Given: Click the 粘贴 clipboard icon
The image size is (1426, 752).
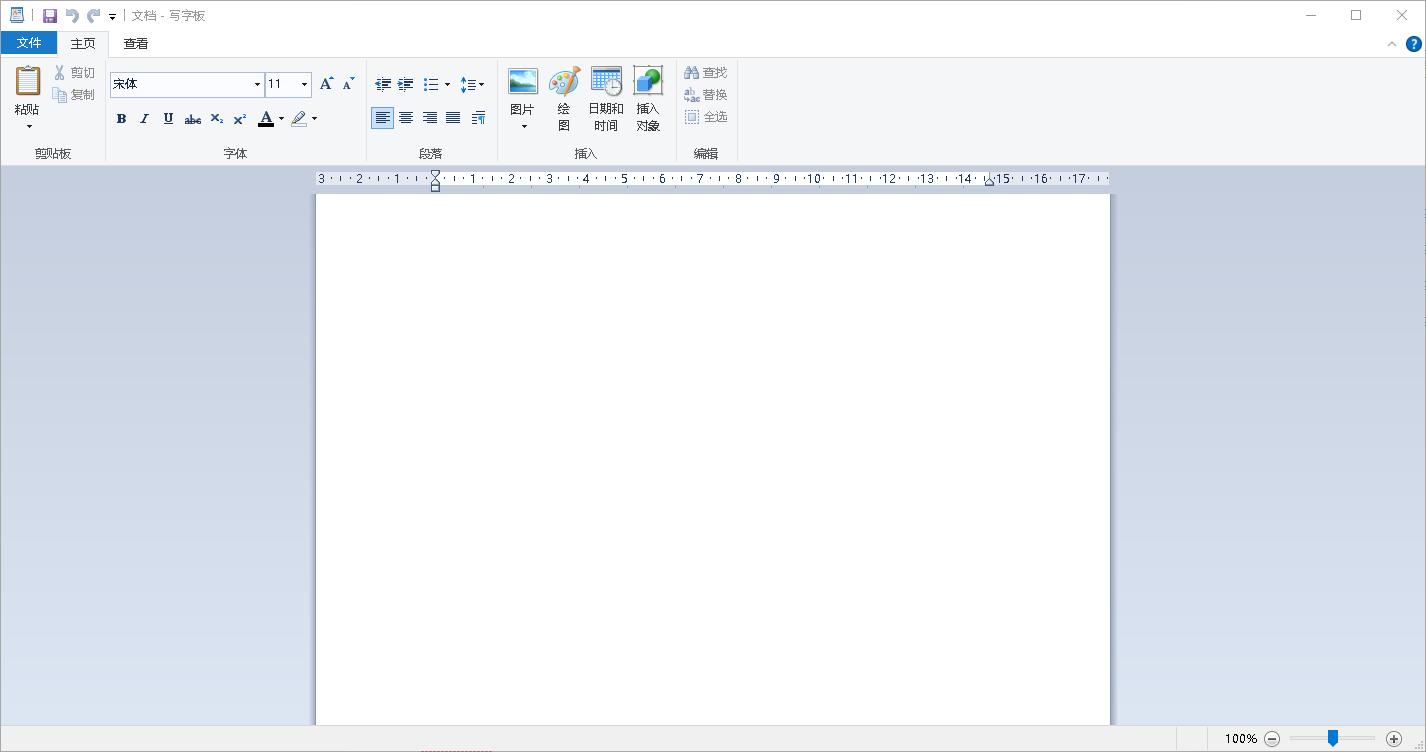Looking at the screenshot, I should (x=28, y=80).
